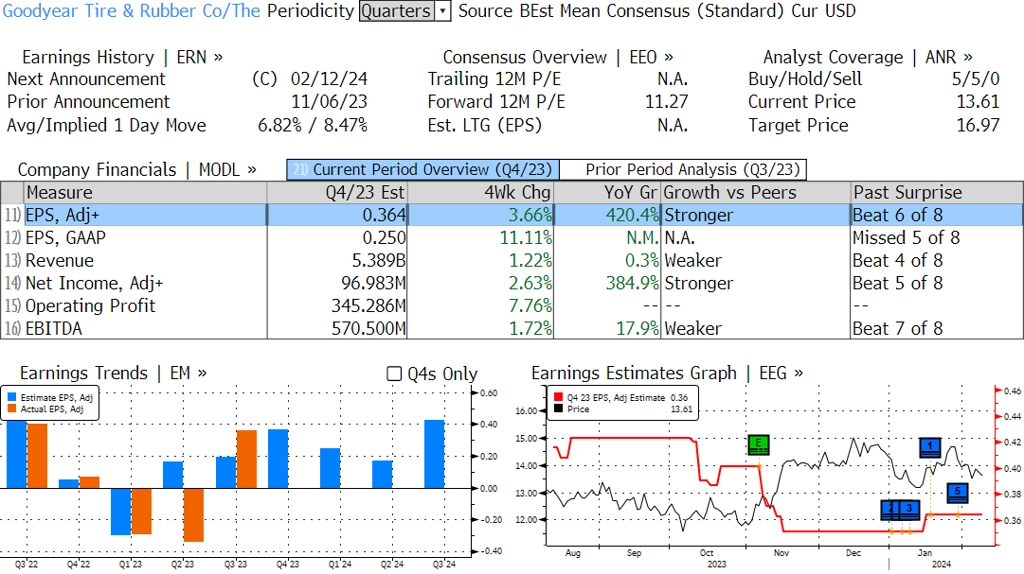Click the orange Actual EPS, Adj legend swatch

pyautogui.click(x=12, y=409)
